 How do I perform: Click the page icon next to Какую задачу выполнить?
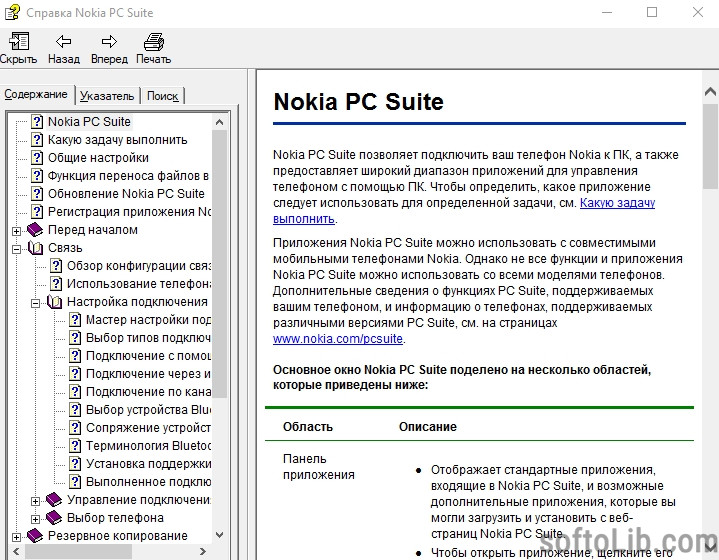37,139
